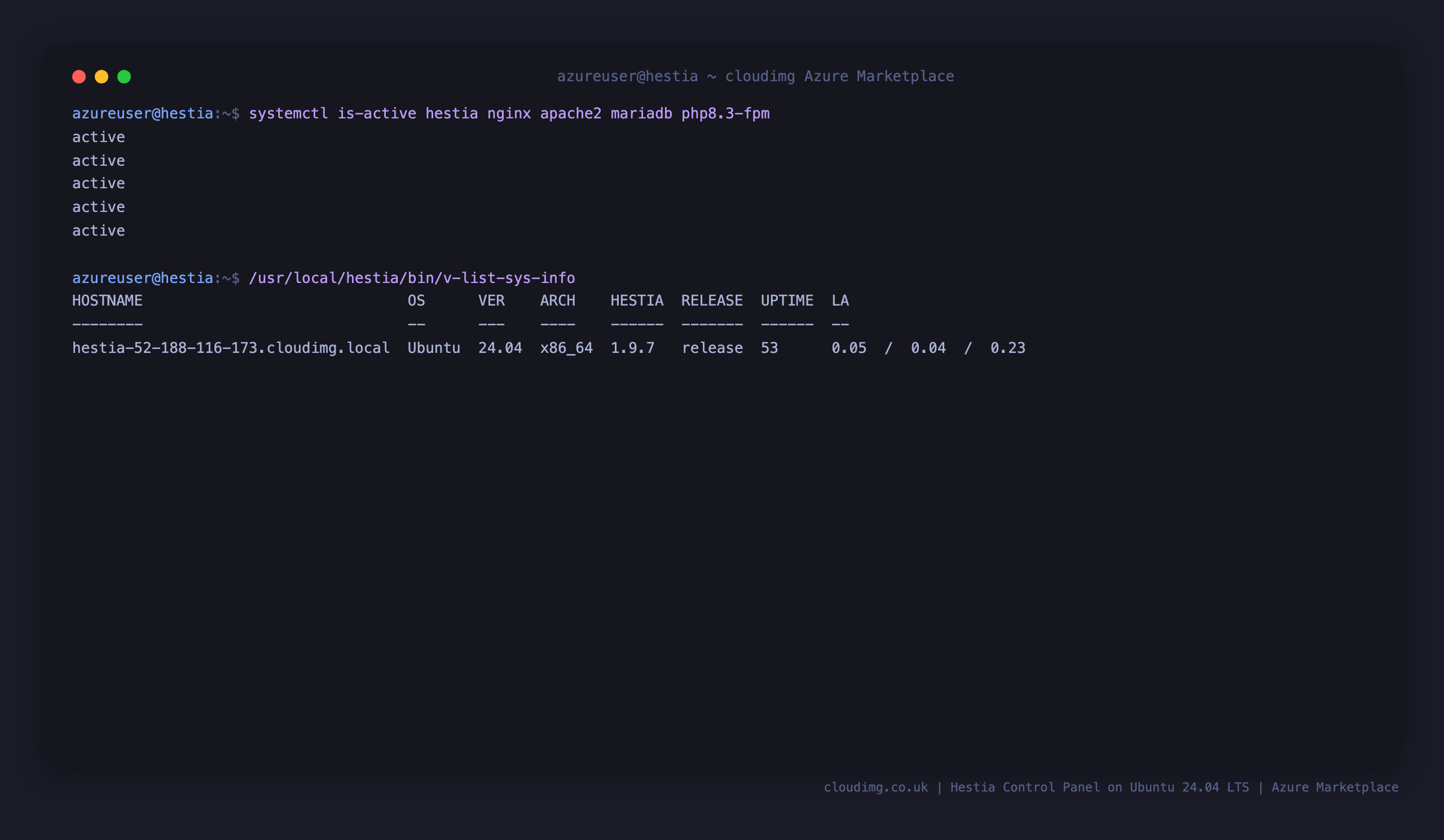Click the LA column header
Viewport: 1444px width, 840px height.
click(x=840, y=300)
